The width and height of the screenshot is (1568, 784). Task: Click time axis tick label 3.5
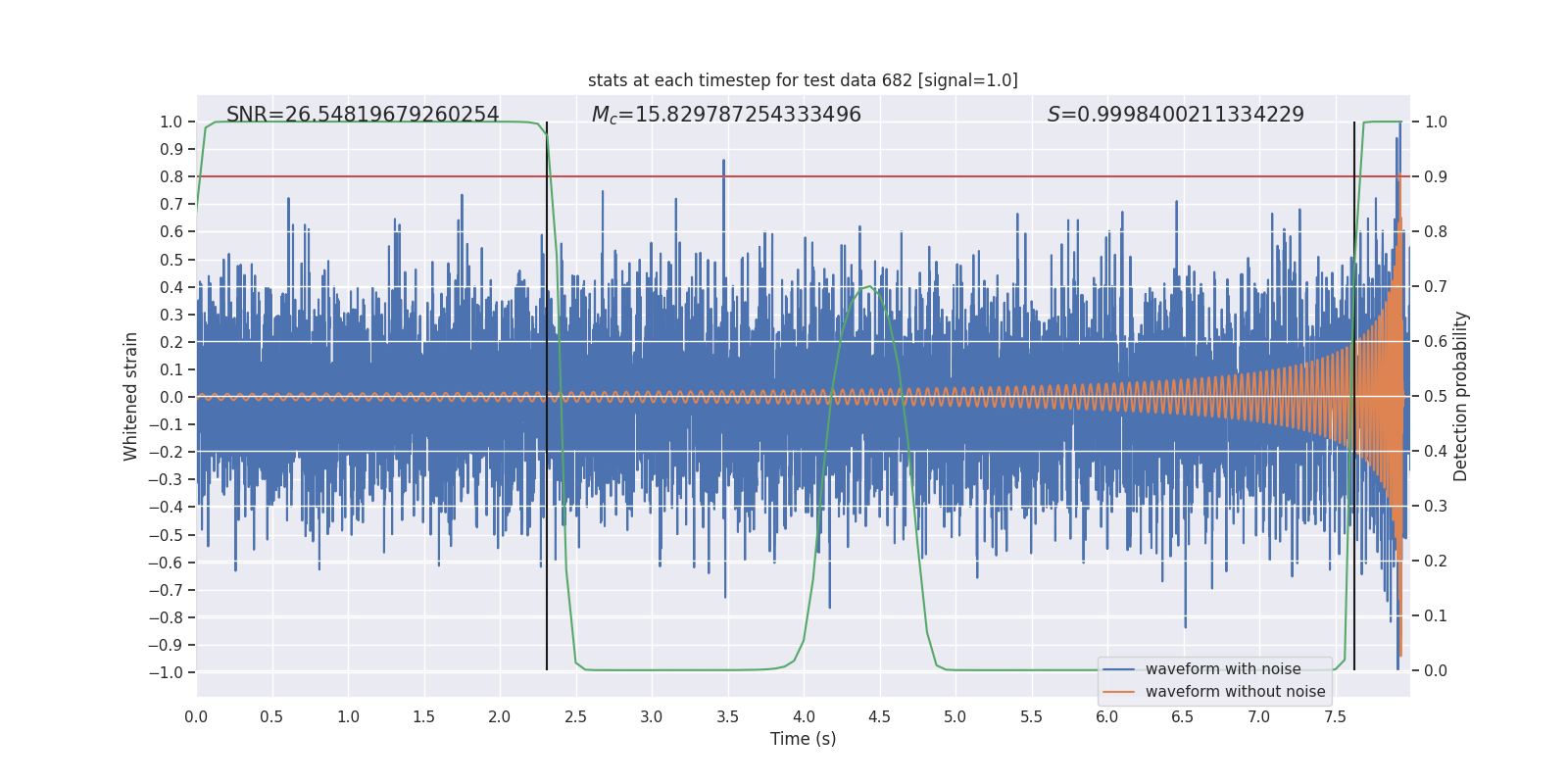(727, 716)
